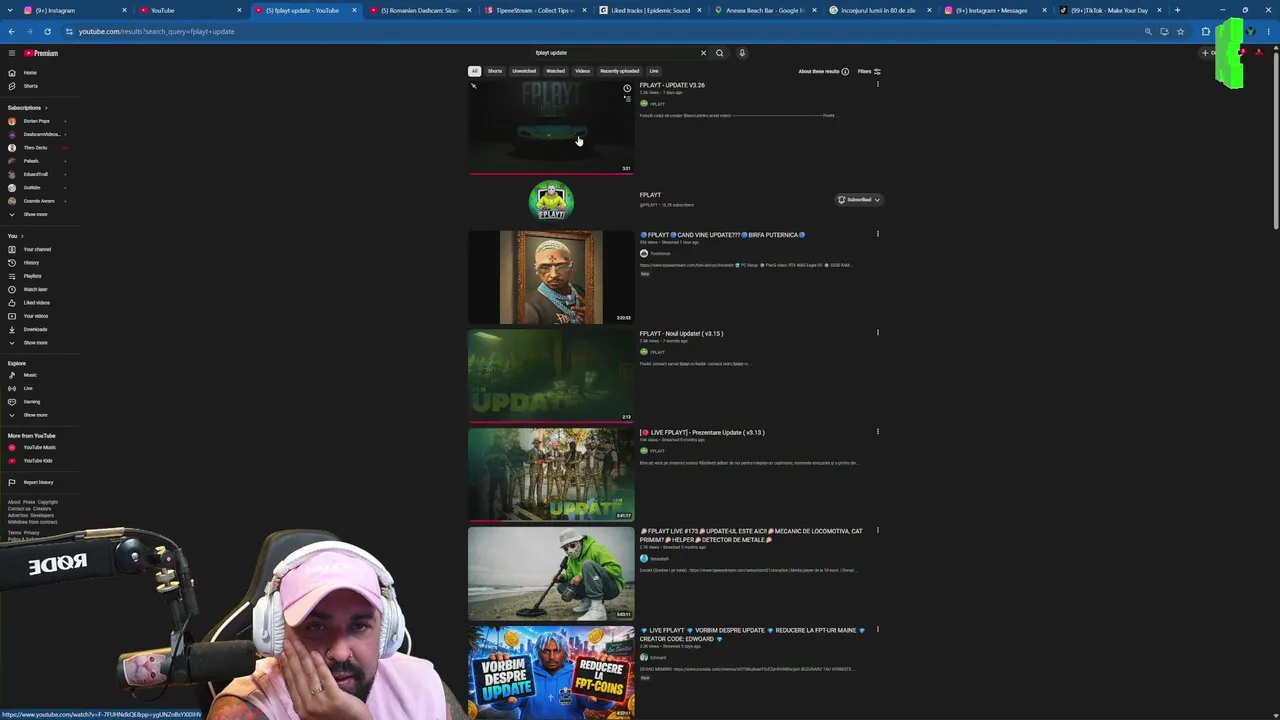
Task: Open Your channel in the sidebar
Action: (x=37, y=249)
